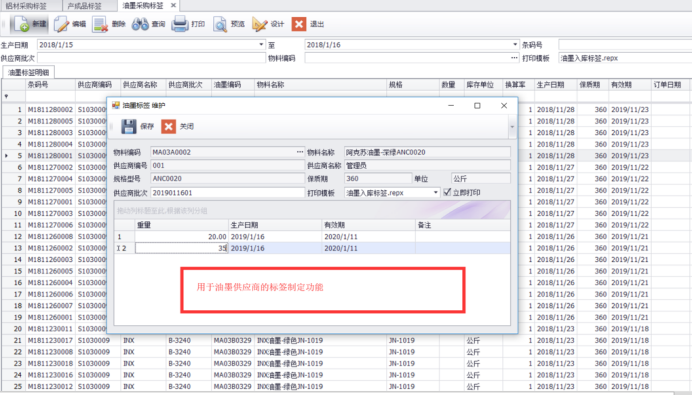Click the main 打印模板 field 油墨入库标签.repx
Viewport: 693px width, 395px height.
click(x=625, y=58)
